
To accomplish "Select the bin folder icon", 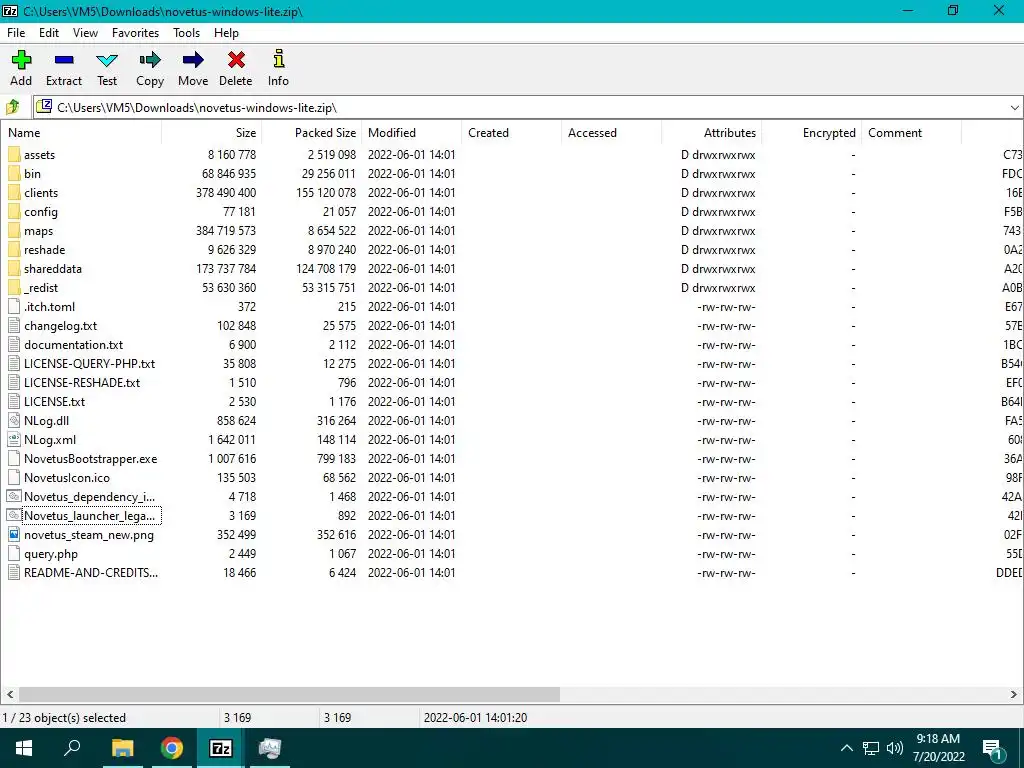I will pos(14,174).
